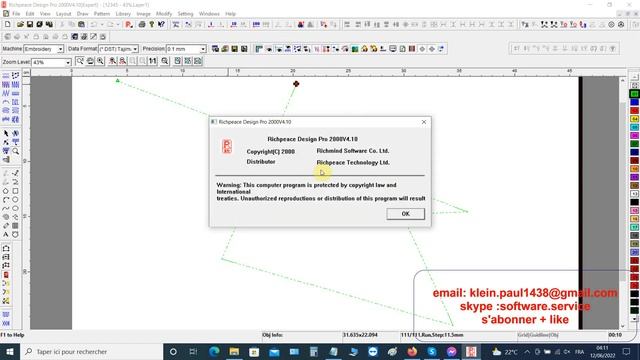Close the Richpeace Design Pro About dialog
The image size is (640, 360).
[424, 122]
